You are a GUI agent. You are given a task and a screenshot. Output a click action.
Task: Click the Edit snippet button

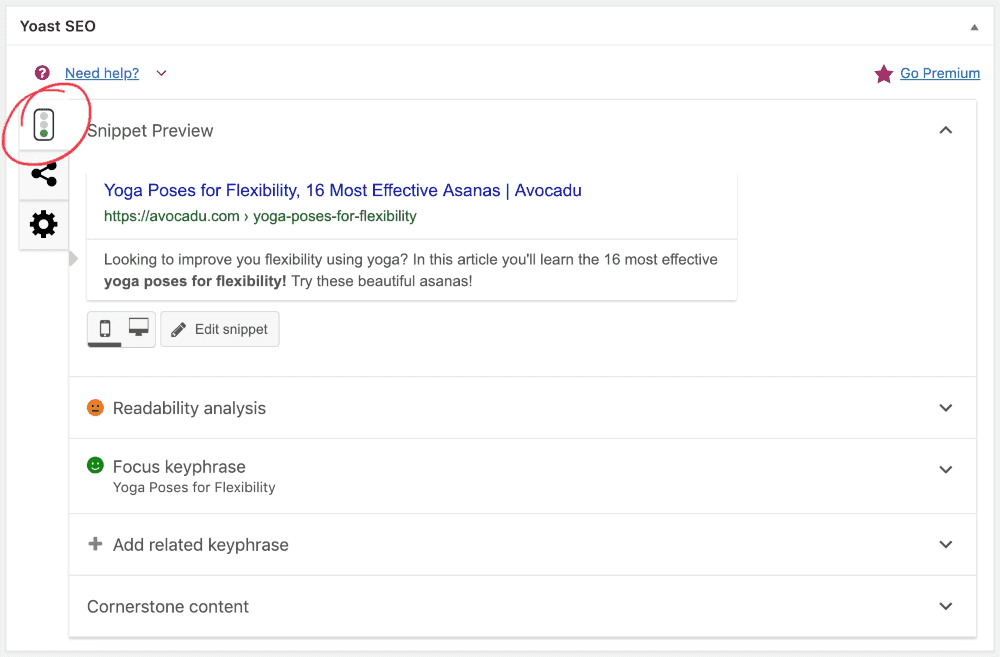tap(219, 329)
